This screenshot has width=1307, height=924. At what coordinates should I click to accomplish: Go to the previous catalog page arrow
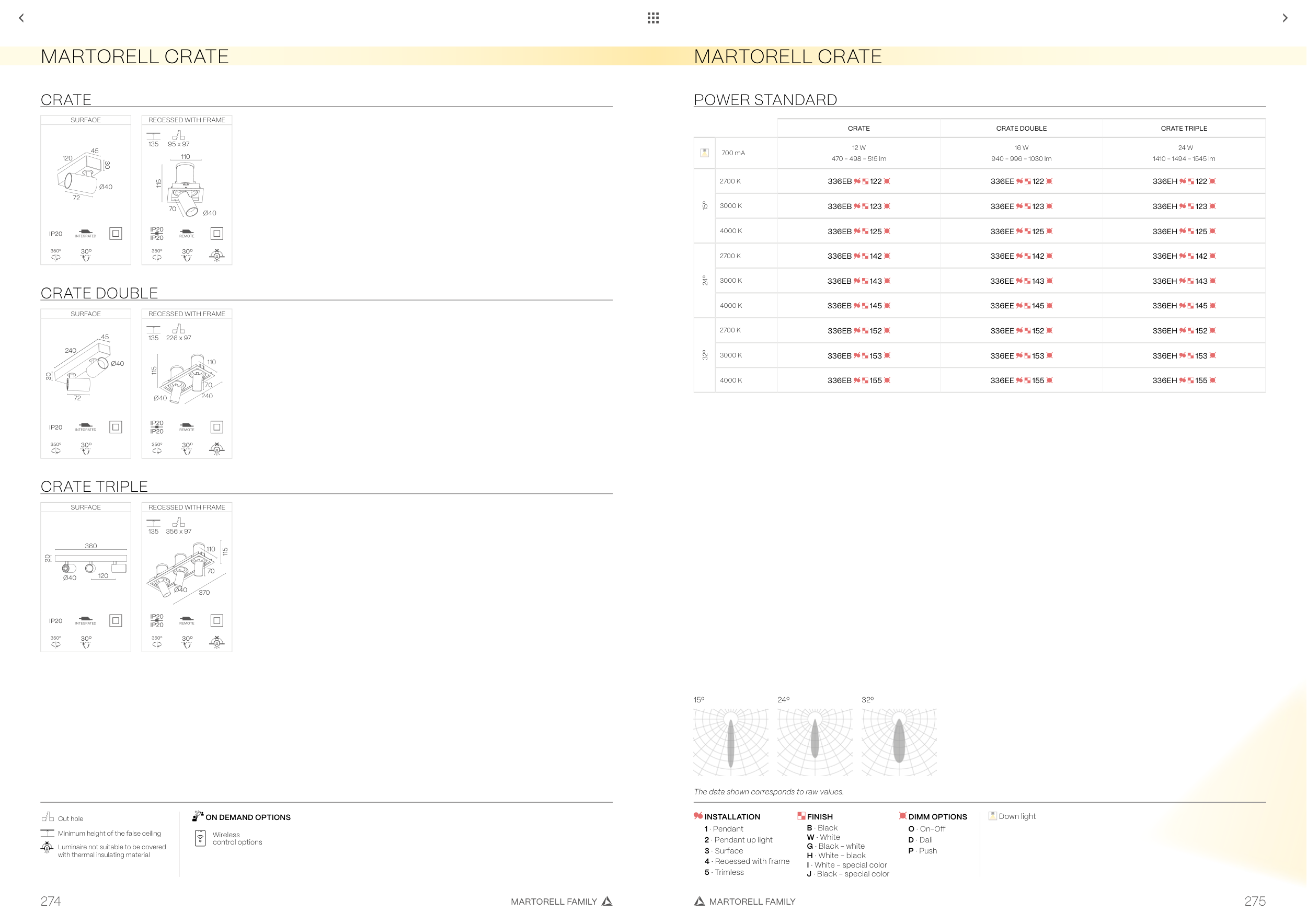(21, 18)
